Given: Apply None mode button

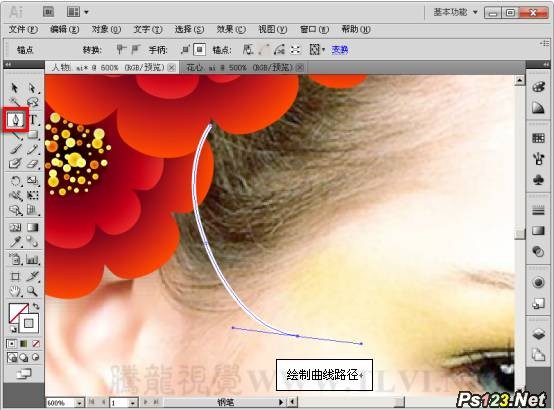Looking at the screenshot, I should pyautogui.click(x=36, y=344).
